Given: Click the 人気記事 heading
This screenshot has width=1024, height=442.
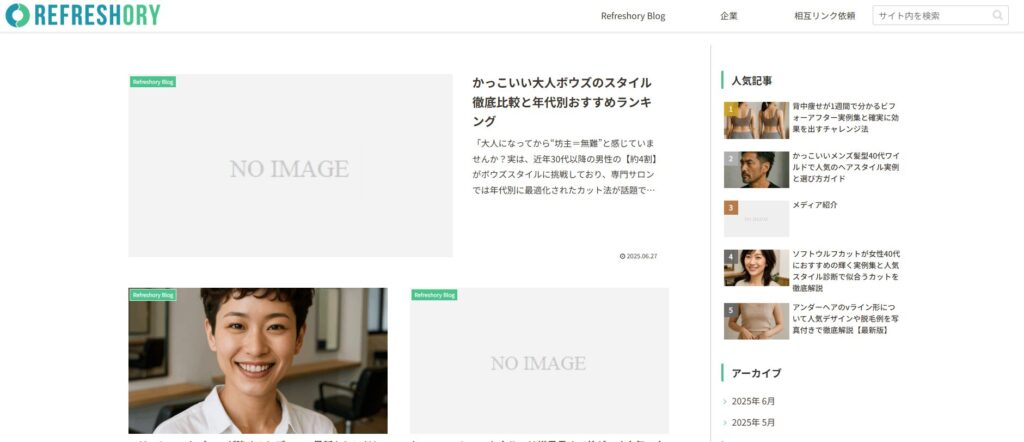Looking at the screenshot, I should tap(752, 80).
